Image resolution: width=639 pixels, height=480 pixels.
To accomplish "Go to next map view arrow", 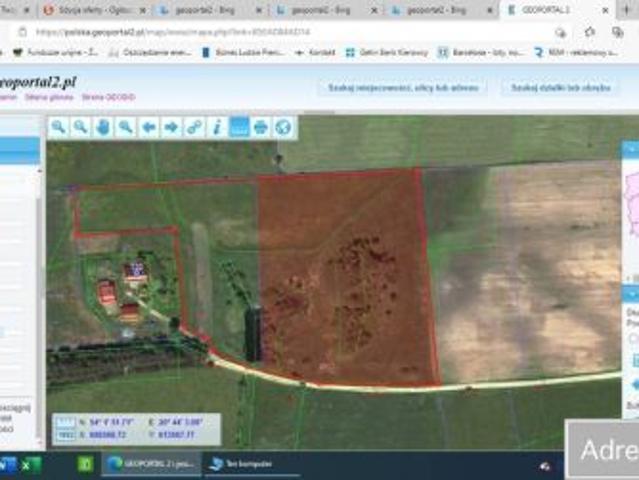I will pos(172,127).
